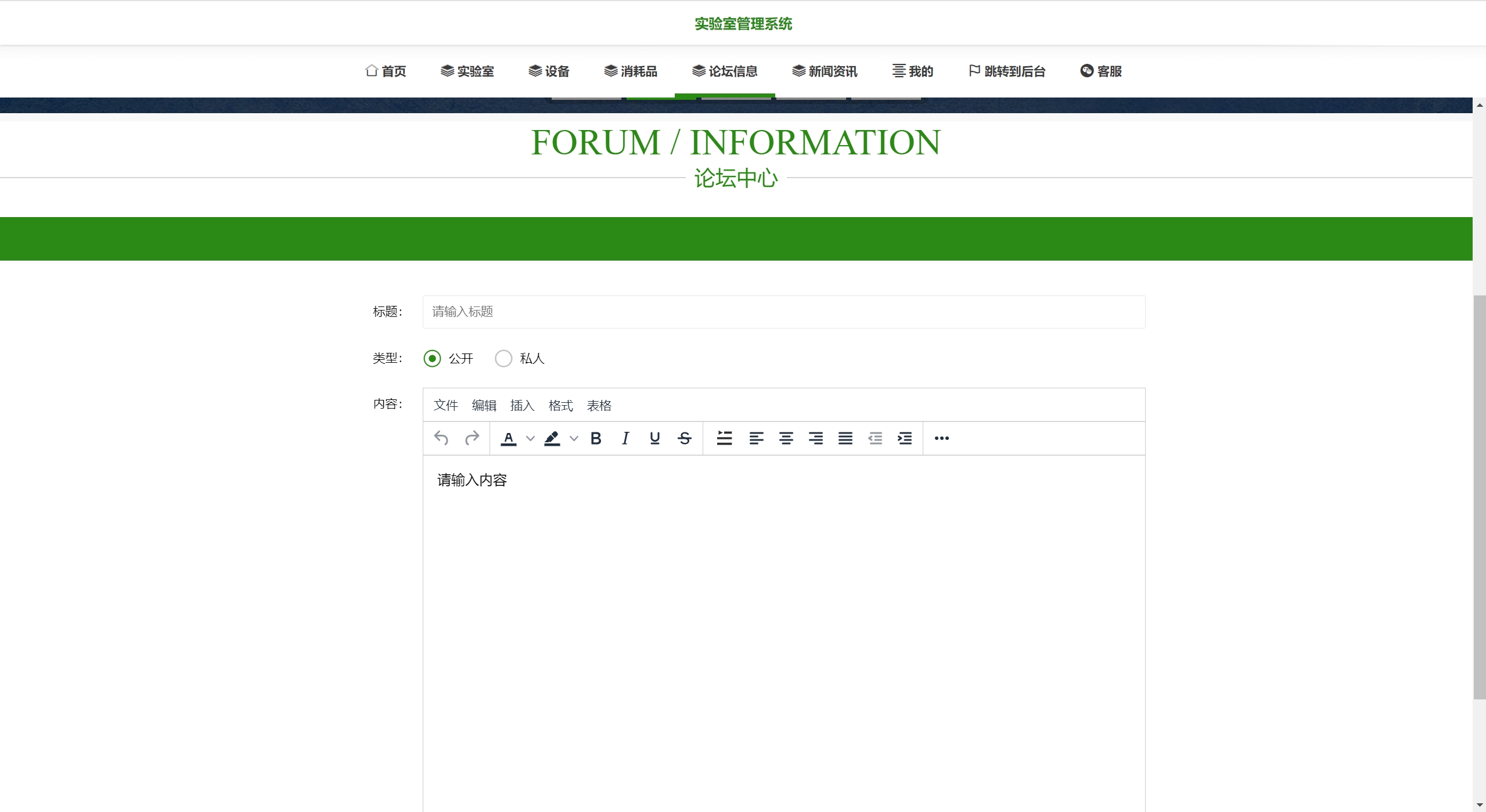Click the redo arrow icon

point(472,438)
